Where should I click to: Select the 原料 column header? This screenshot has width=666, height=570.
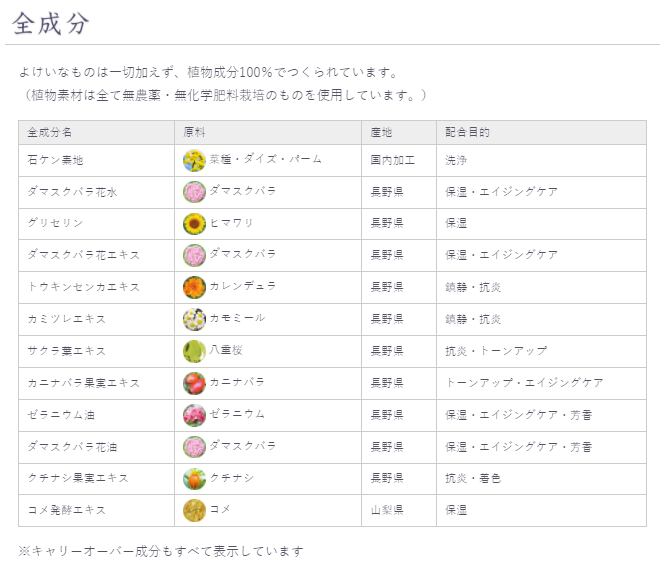[x=194, y=132]
